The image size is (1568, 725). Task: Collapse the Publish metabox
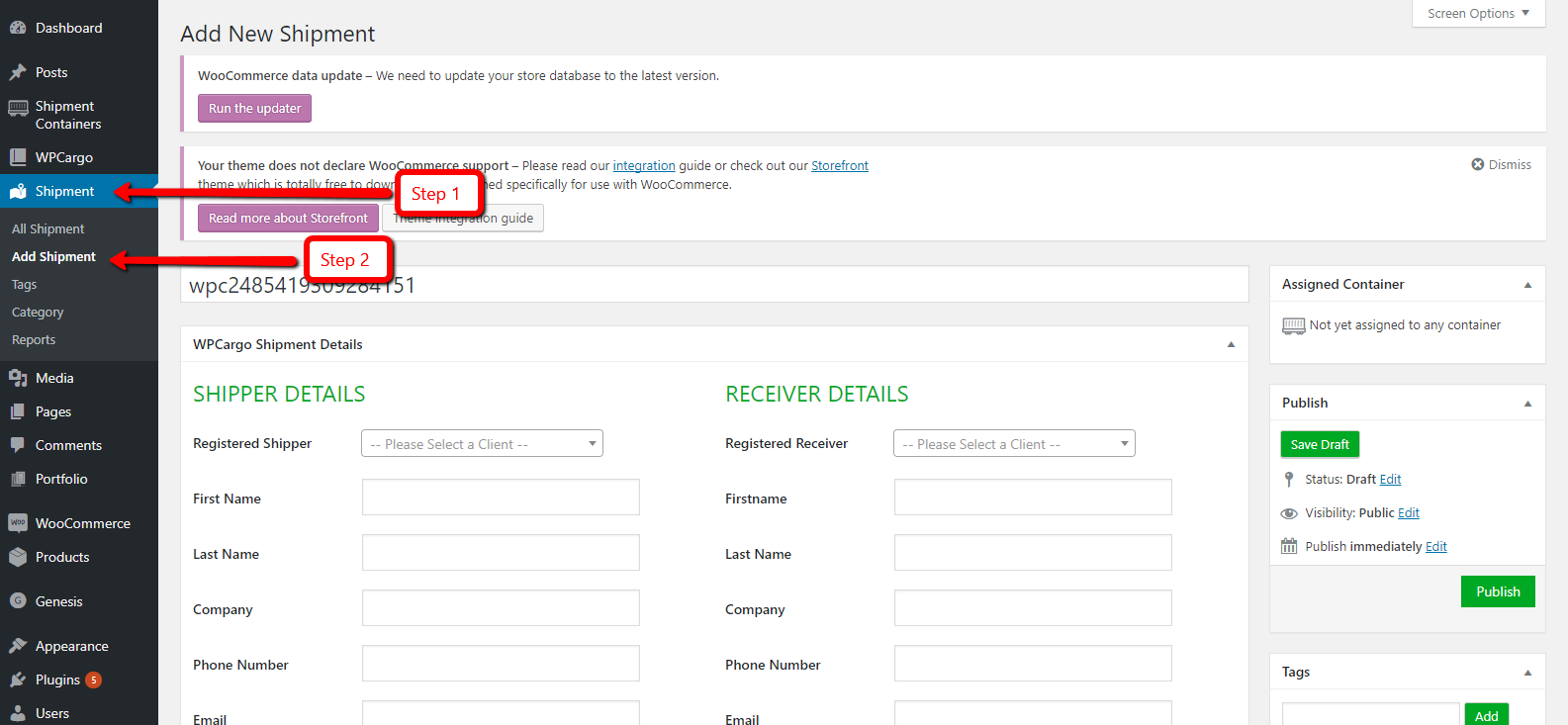(x=1527, y=404)
